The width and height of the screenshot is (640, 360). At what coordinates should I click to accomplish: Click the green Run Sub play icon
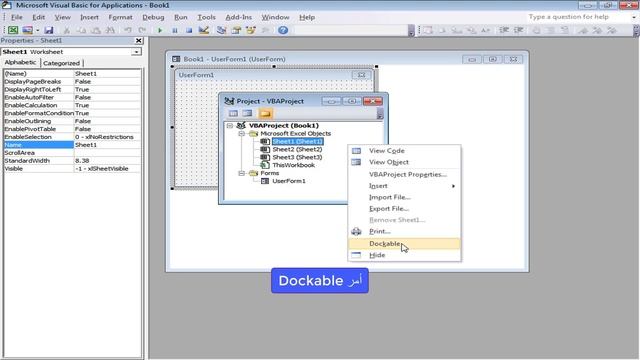[160, 30]
